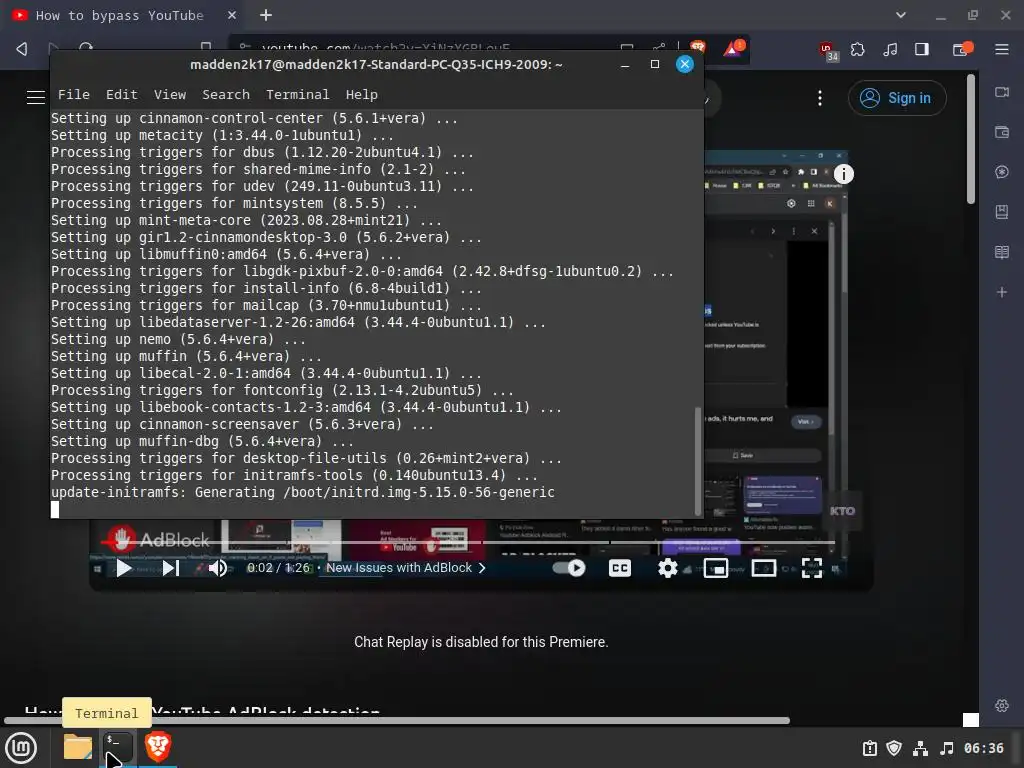Click the Terminal icon in taskbar
1024x768 pixels.
tap(118, 747)
